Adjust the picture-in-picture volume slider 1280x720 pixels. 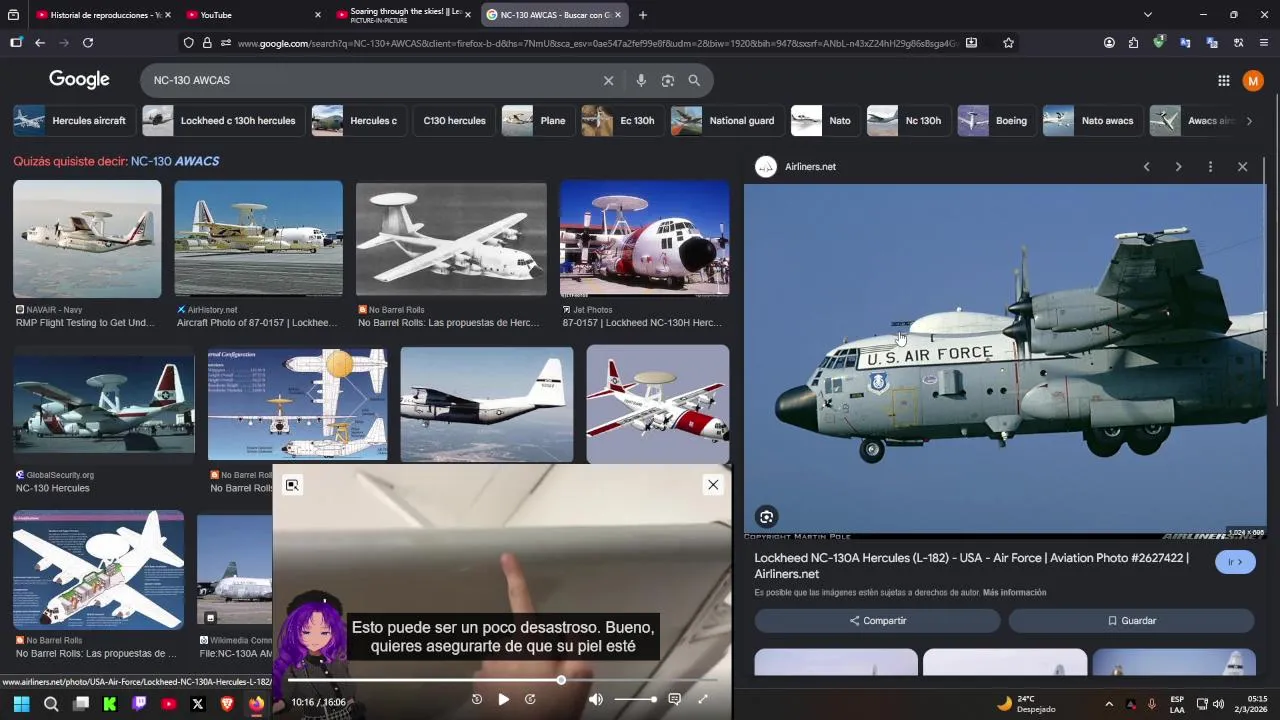(635, 700)
